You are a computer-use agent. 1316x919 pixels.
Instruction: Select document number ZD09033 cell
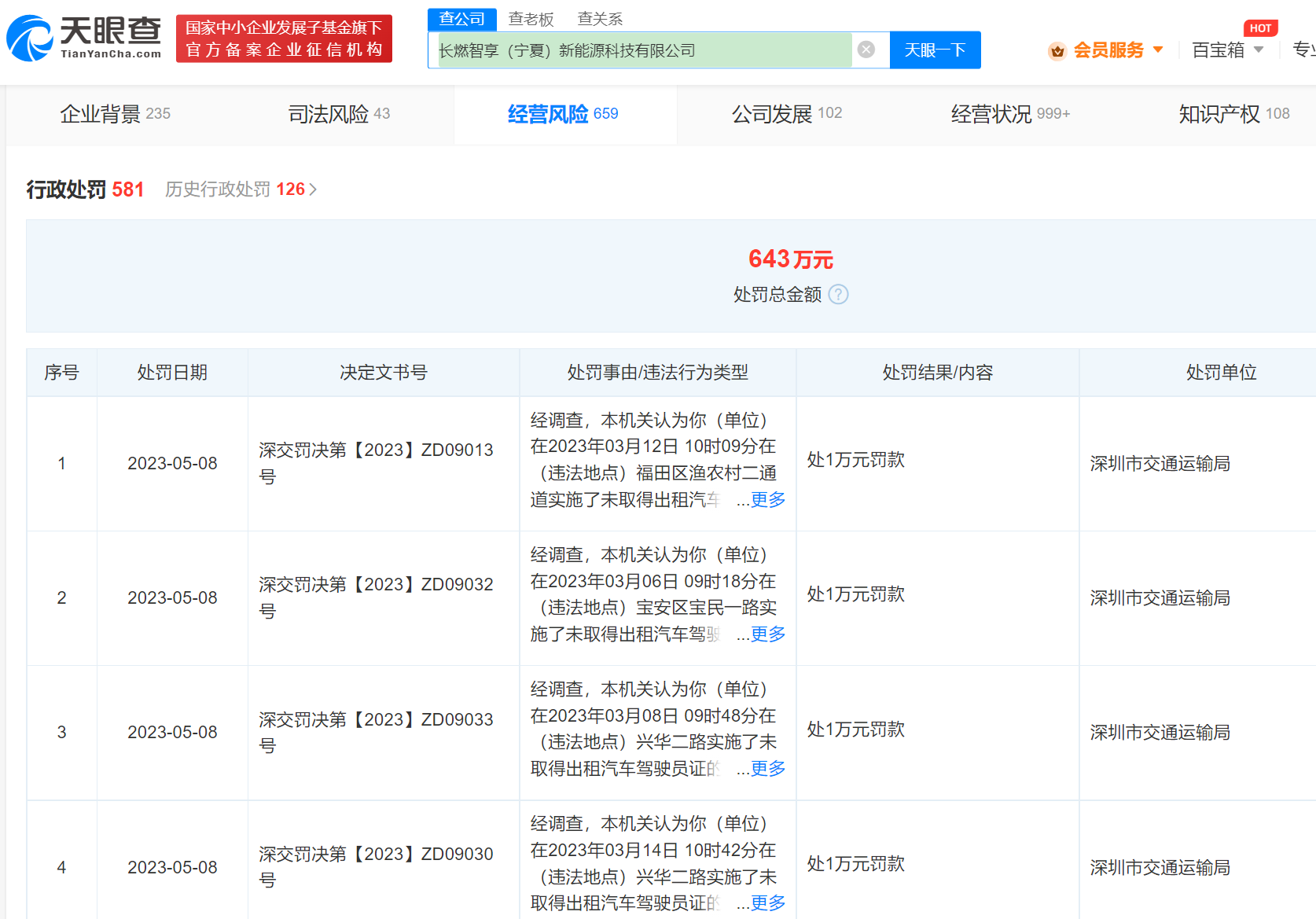[x=383, y=733]
